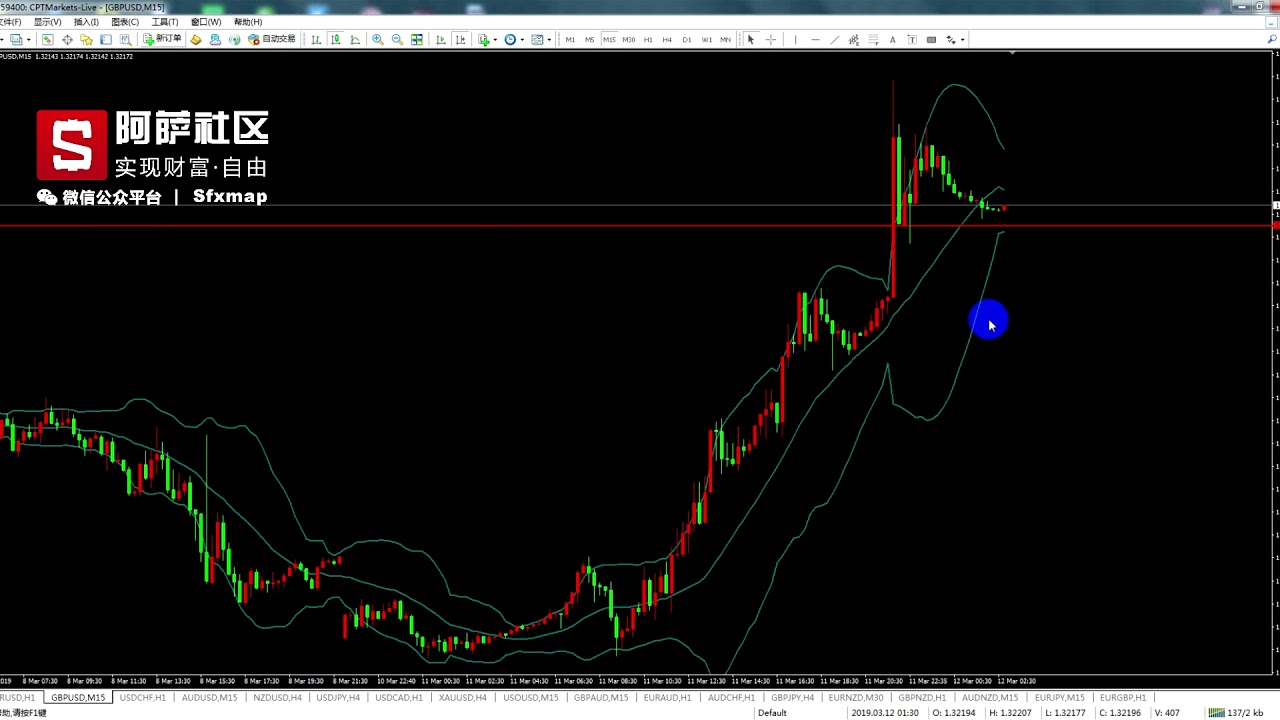Viewport: 1280px width, 720px height.
Task: Select the arrow cursor tool
Action: coord(751,40)
